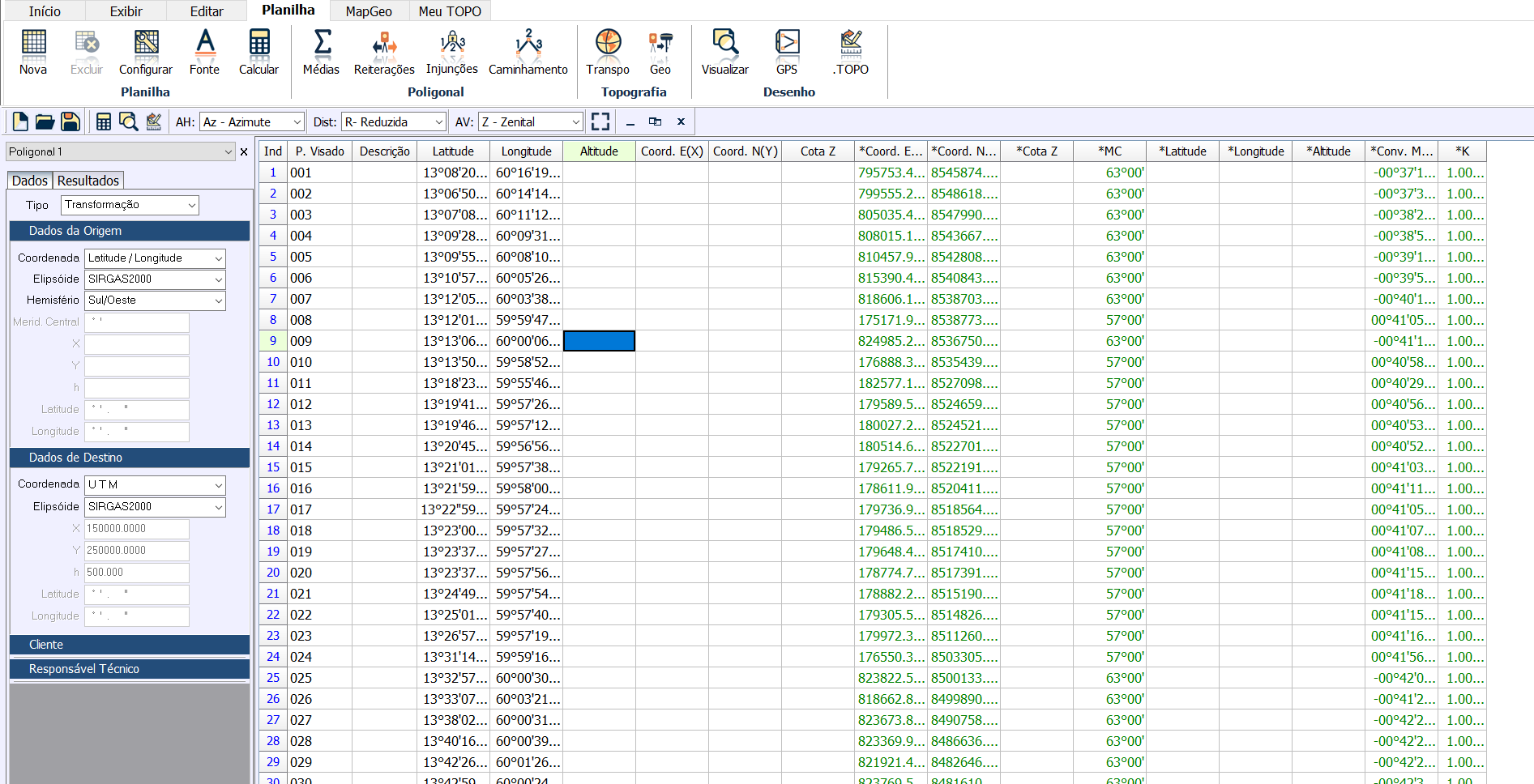Select the Reiterações tool
This screenshot has height=784, width=1534.
coord(384,52)
